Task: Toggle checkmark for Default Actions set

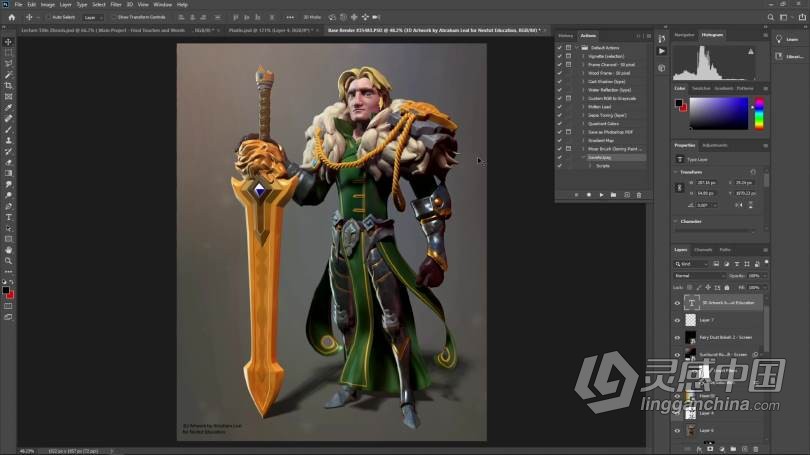Action: tap(559, 48)
